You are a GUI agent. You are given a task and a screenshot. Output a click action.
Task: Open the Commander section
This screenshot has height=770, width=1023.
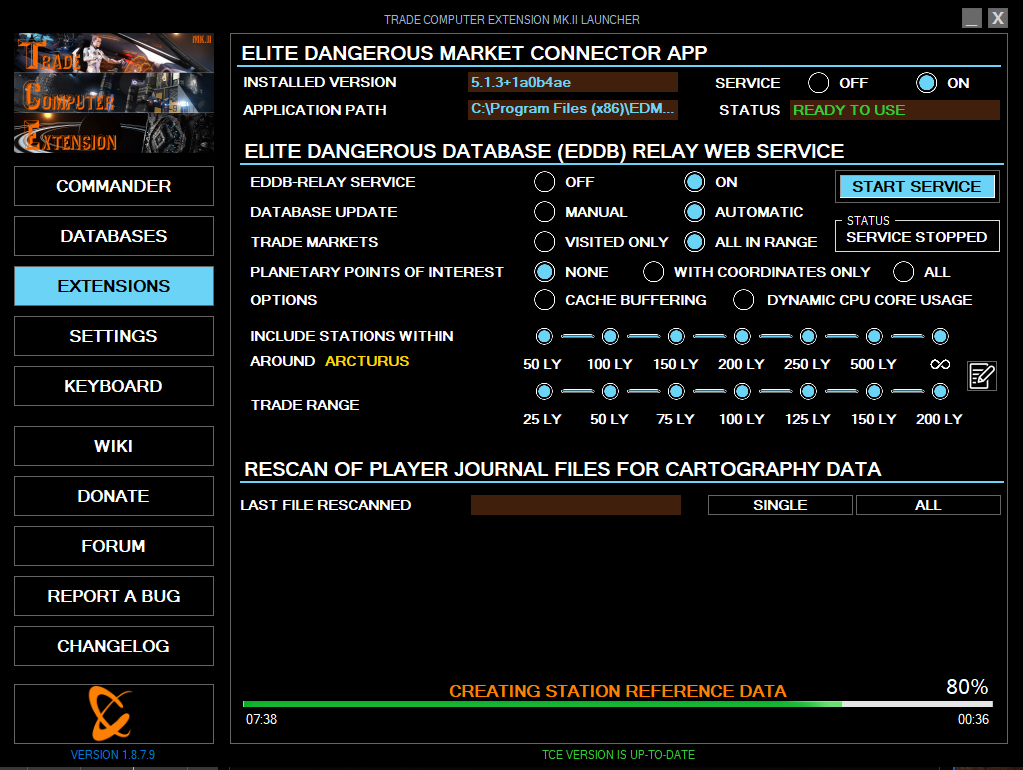(114, 186)
